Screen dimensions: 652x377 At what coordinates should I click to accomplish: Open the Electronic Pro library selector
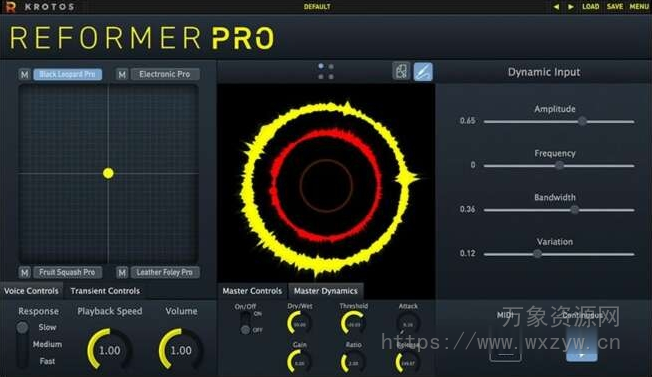click(165, 74)
